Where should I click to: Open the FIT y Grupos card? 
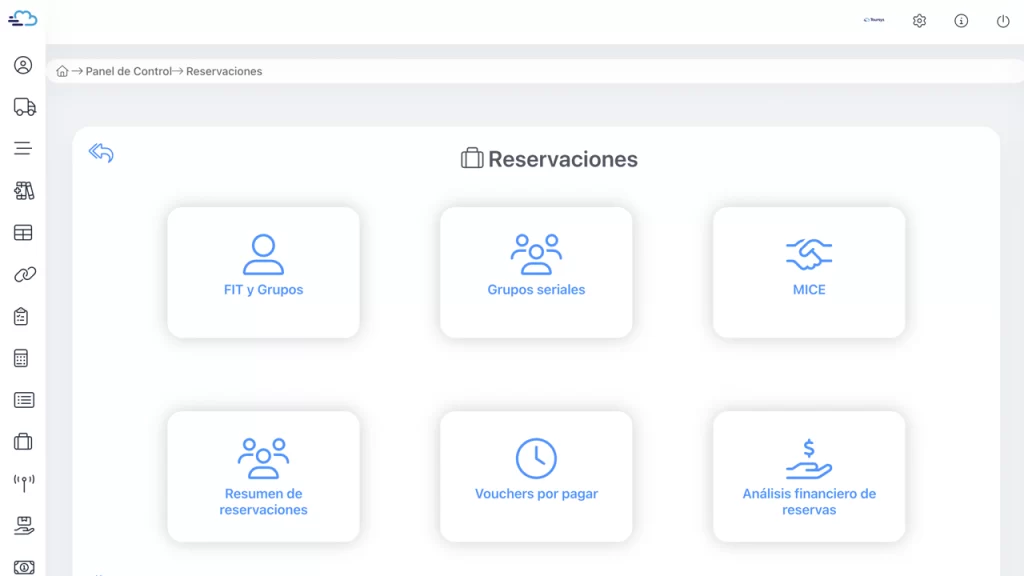pos(263,272)
